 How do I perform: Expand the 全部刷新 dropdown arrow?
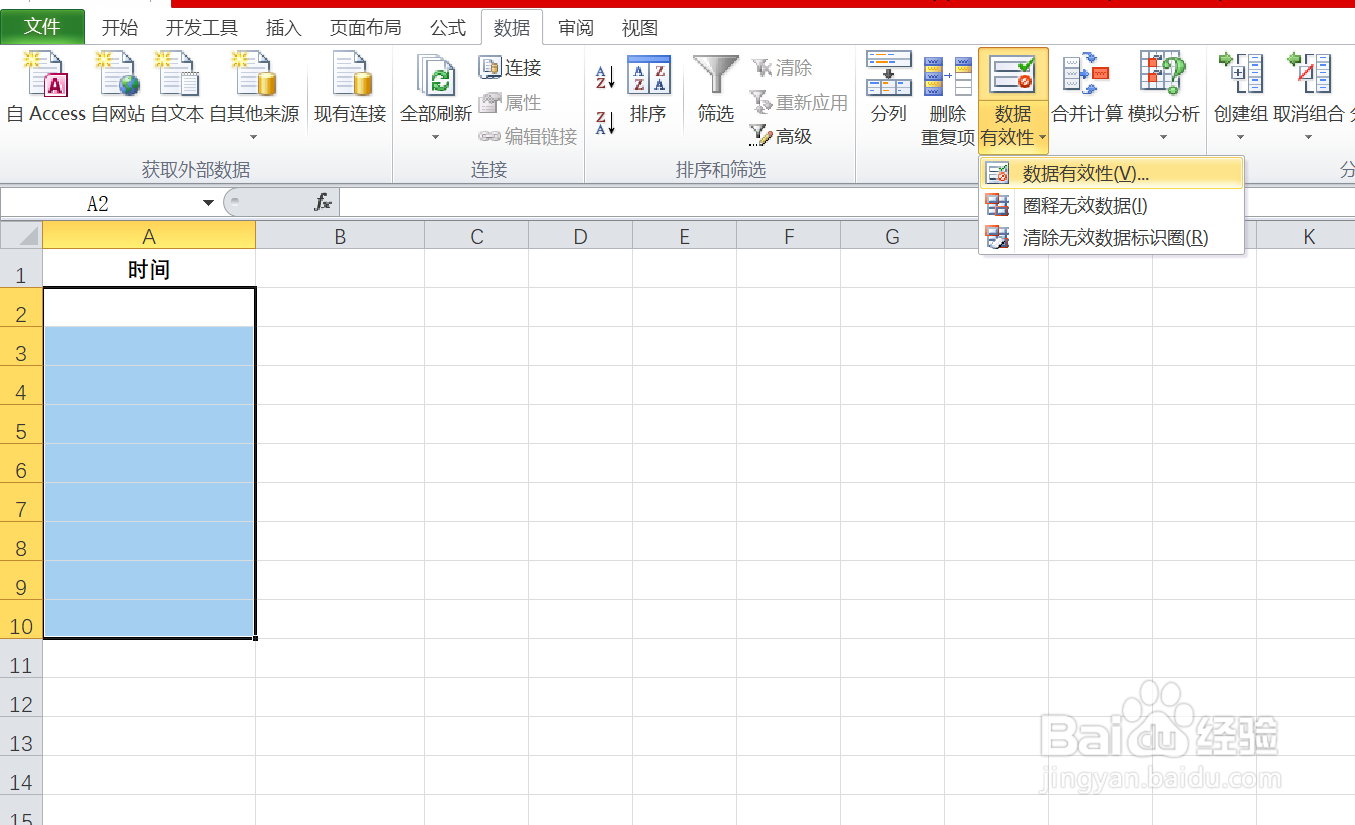pyautogui.click(x=436, y=137)
